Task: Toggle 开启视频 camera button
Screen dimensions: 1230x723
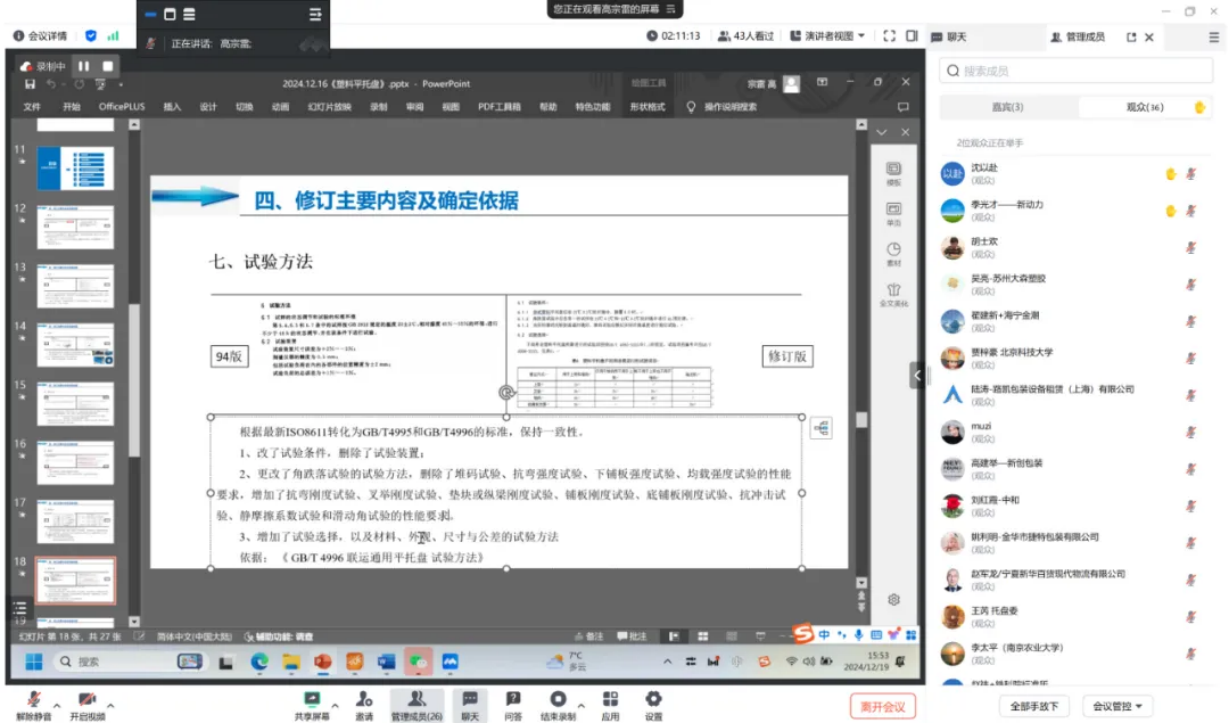Action: [87, 699]
